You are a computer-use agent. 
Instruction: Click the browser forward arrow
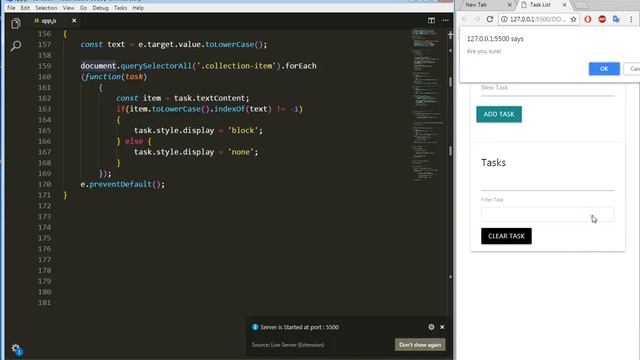[477, 19]
